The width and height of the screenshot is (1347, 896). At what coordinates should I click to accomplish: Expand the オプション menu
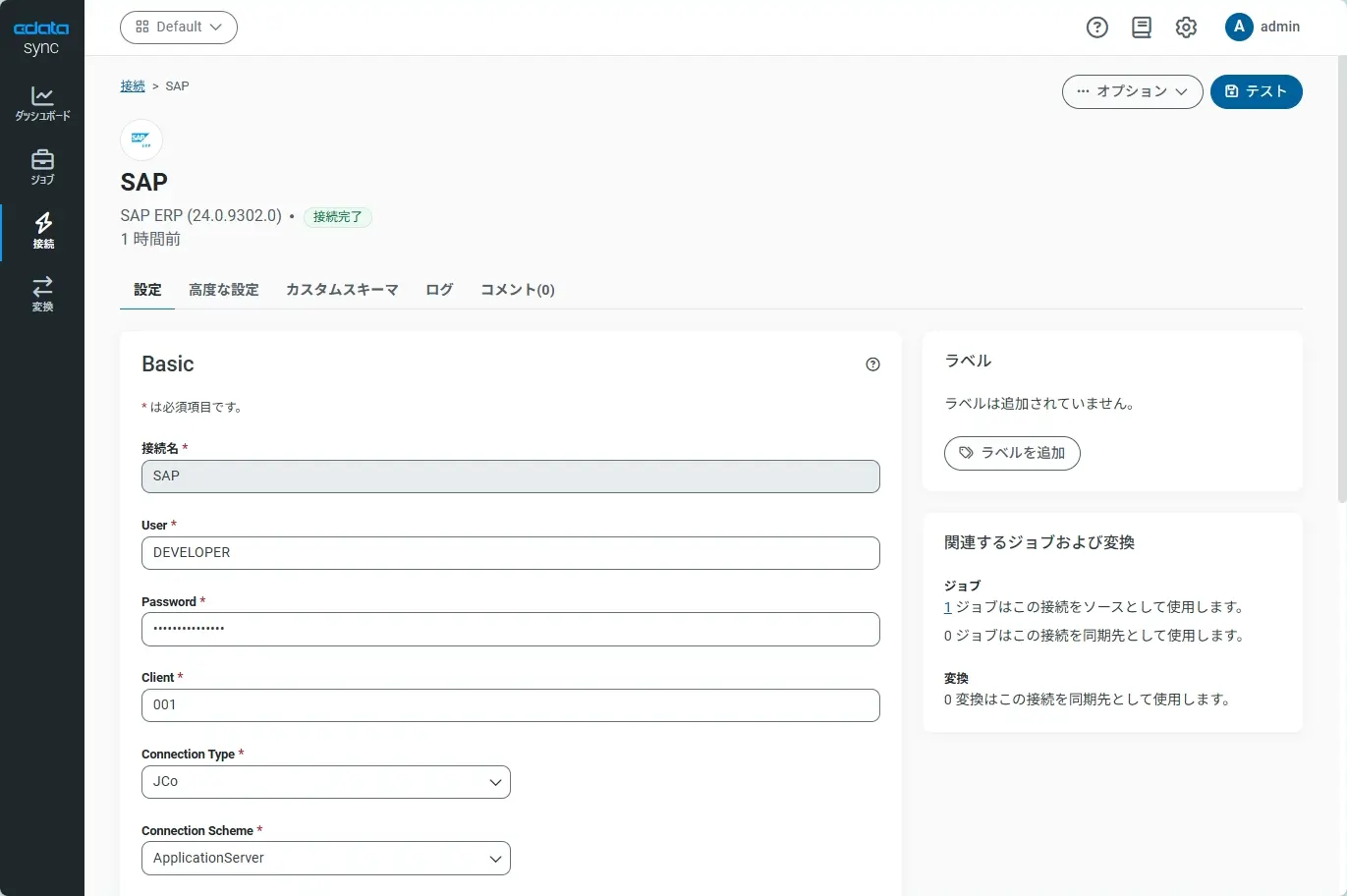click(x=1132, y=91)
